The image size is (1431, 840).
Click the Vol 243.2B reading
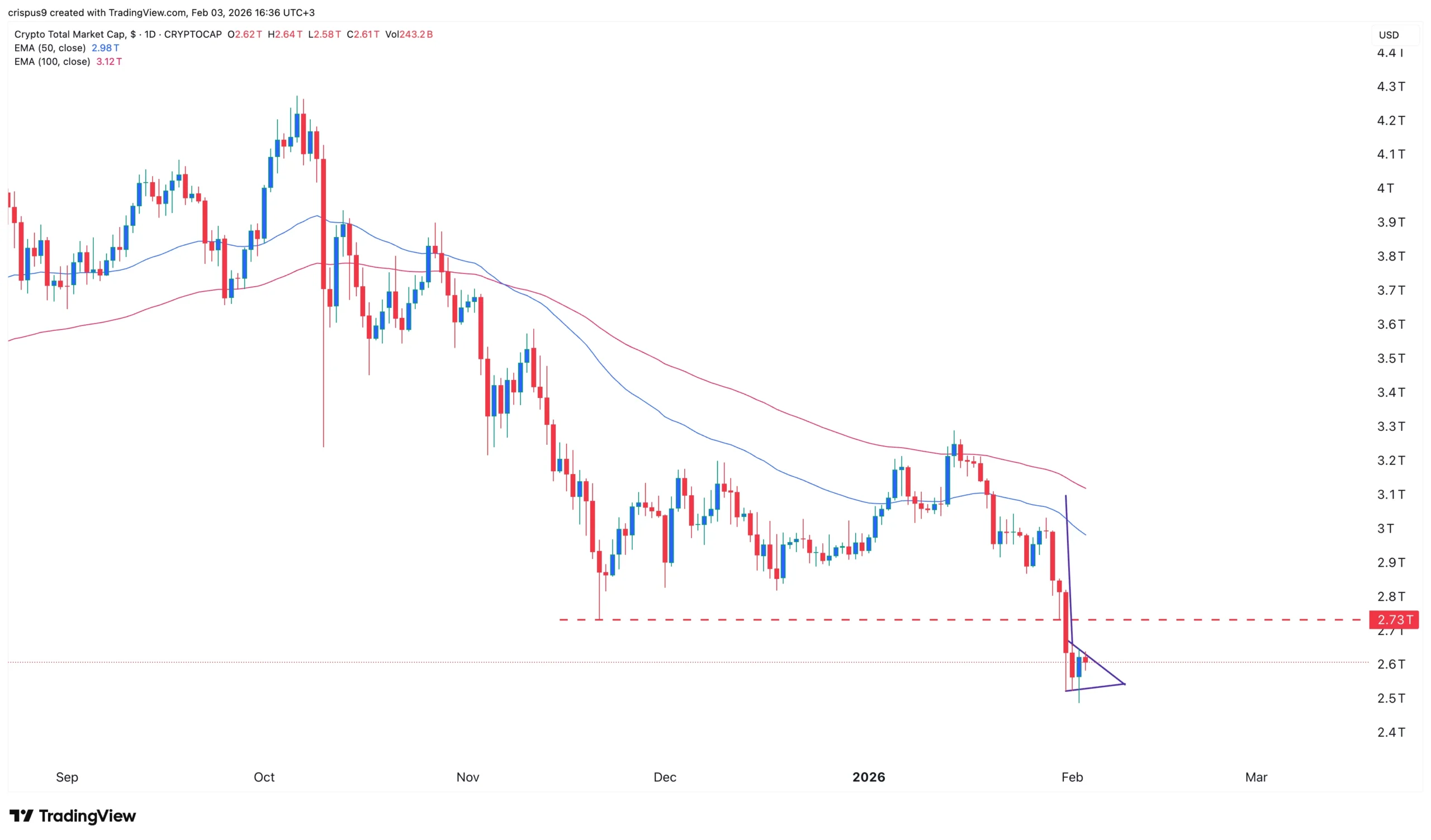(x=409, y=35)
